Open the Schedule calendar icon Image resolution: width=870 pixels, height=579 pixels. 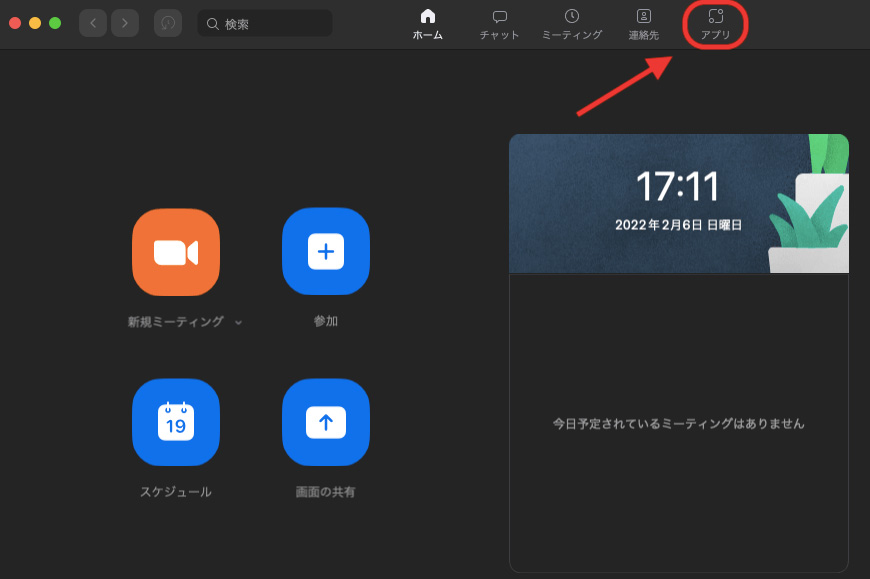(175, 422)
